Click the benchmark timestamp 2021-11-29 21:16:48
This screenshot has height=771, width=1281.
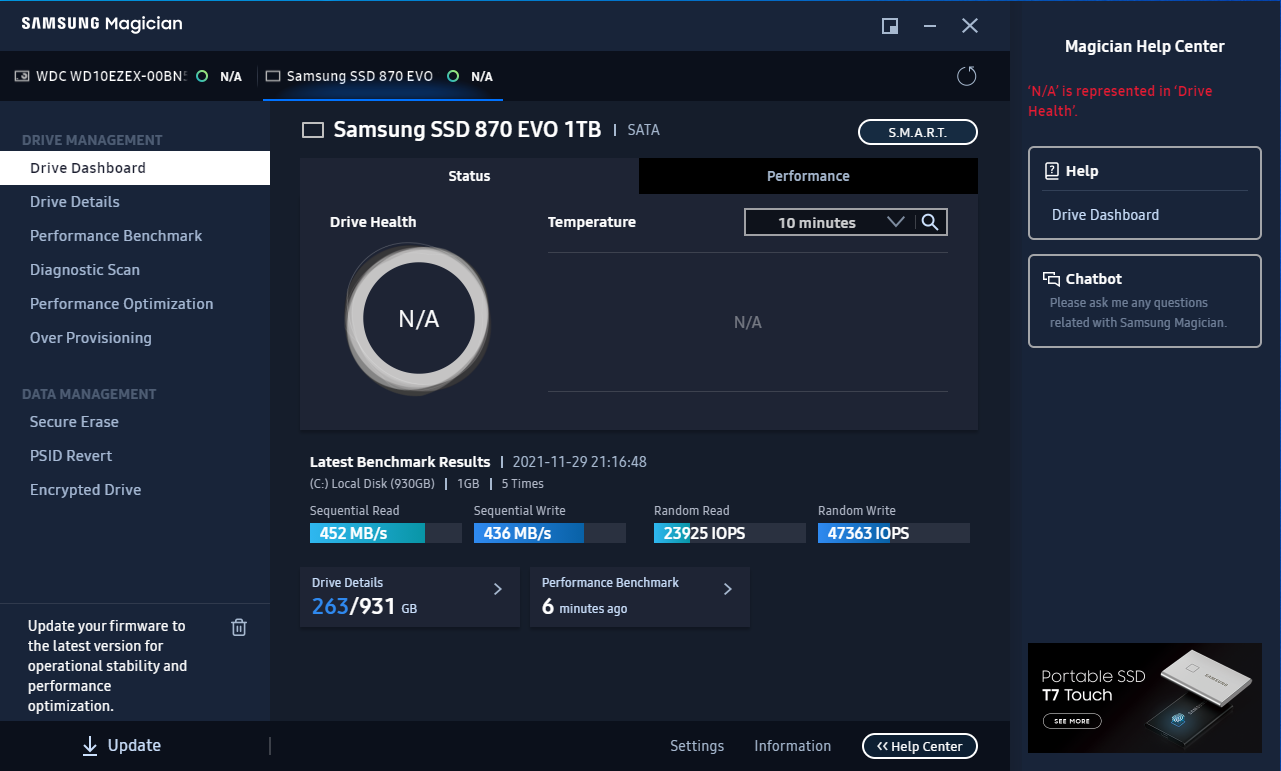[580, 462]
